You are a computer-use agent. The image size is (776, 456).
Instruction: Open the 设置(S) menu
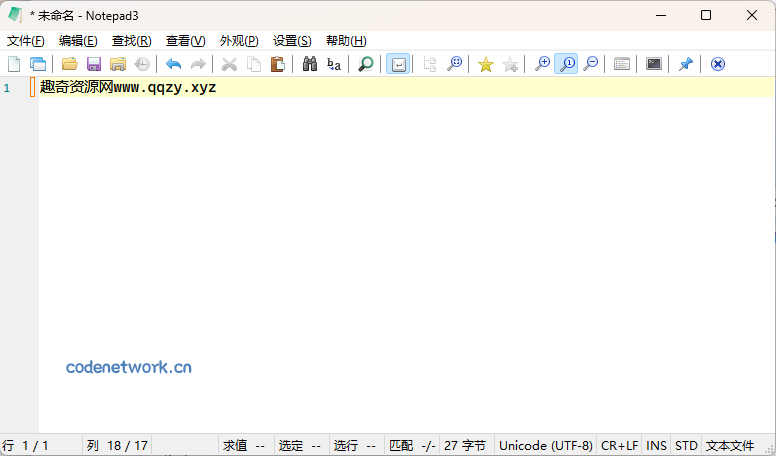[292, 41]
